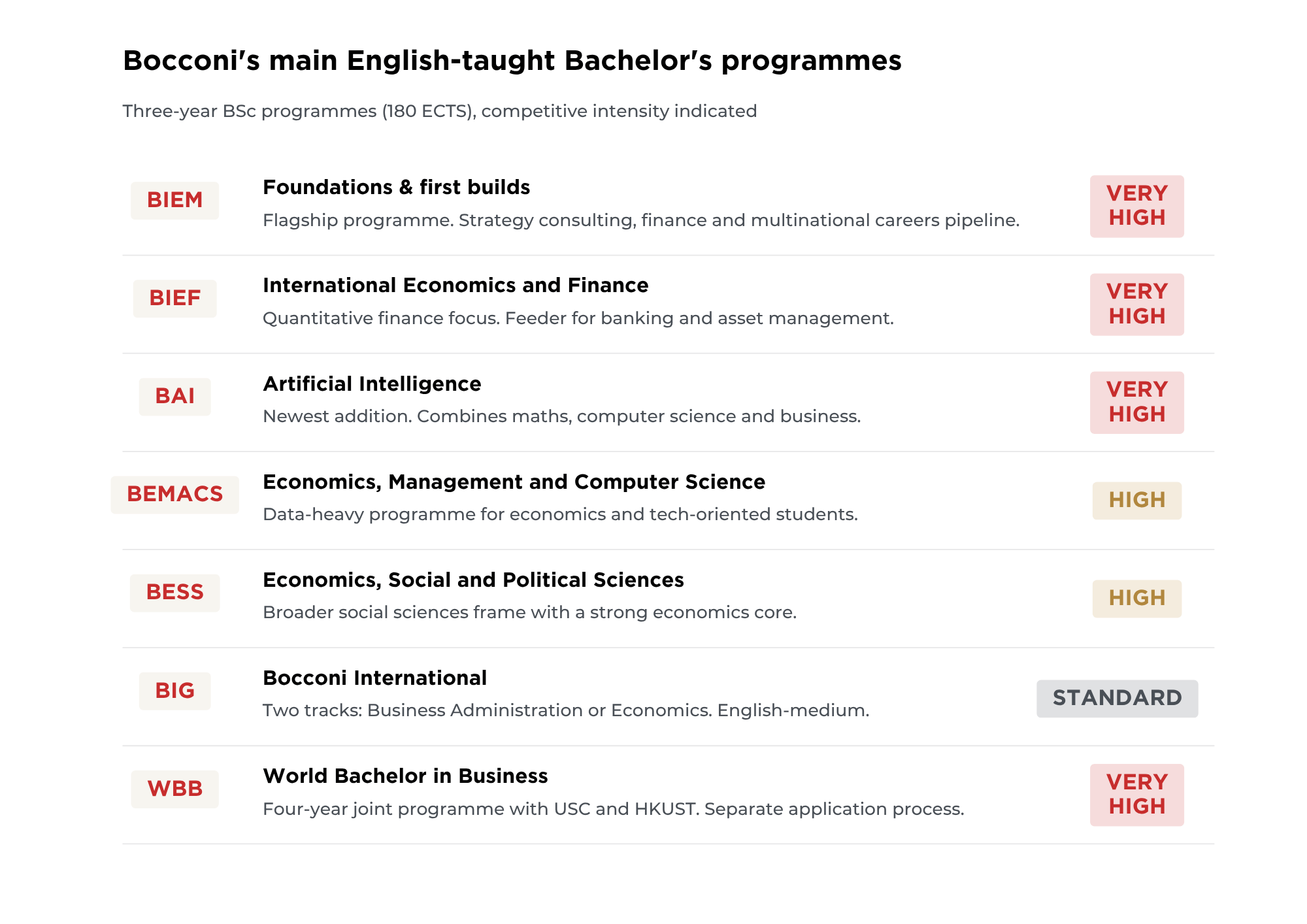Click VERY HIGH badge for World Bachelor
The height and width of the screenshot is (924, 1307).
pyautogui.click(x=1136, y=795)
